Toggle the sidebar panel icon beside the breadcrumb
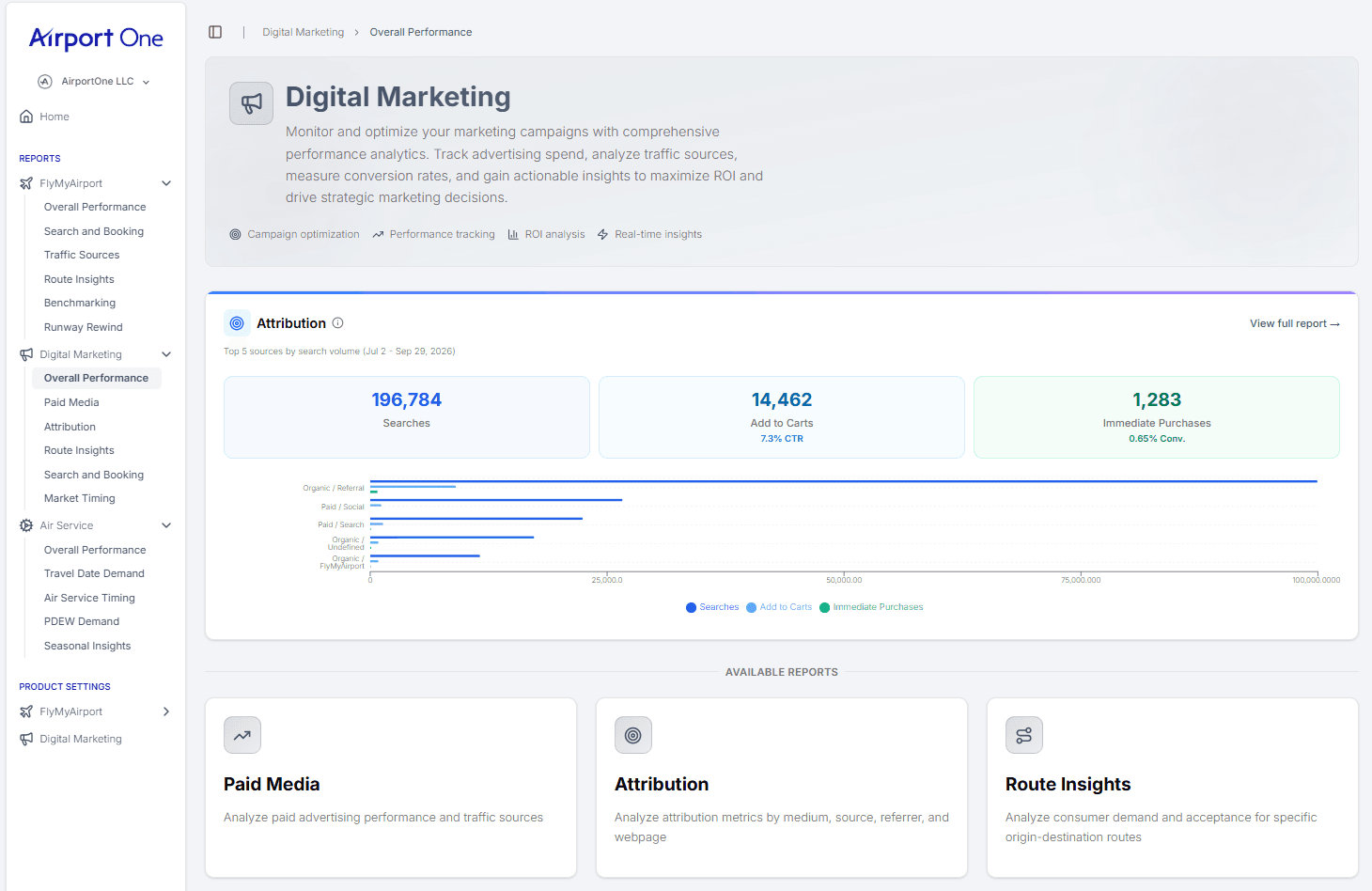This screenshot has width=1372, height=891. pyautogui.click(x=215, y=32)
